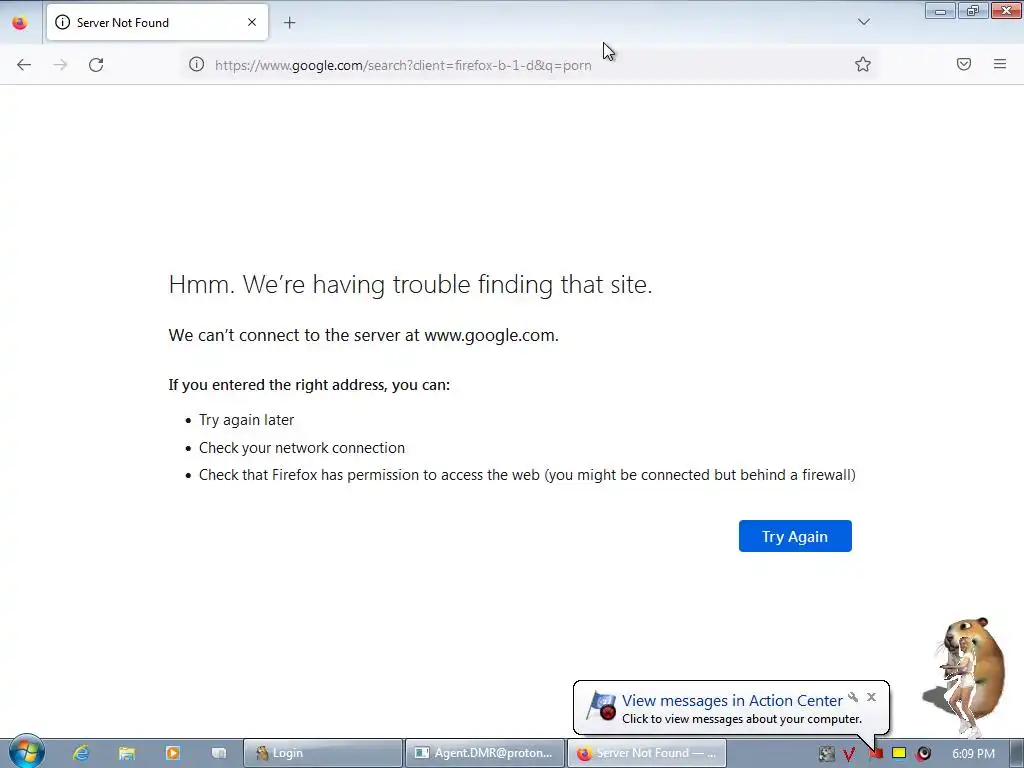Click the show desktop strip beside the clock
Screen dimensions: 1024x768
(1017, 753)
